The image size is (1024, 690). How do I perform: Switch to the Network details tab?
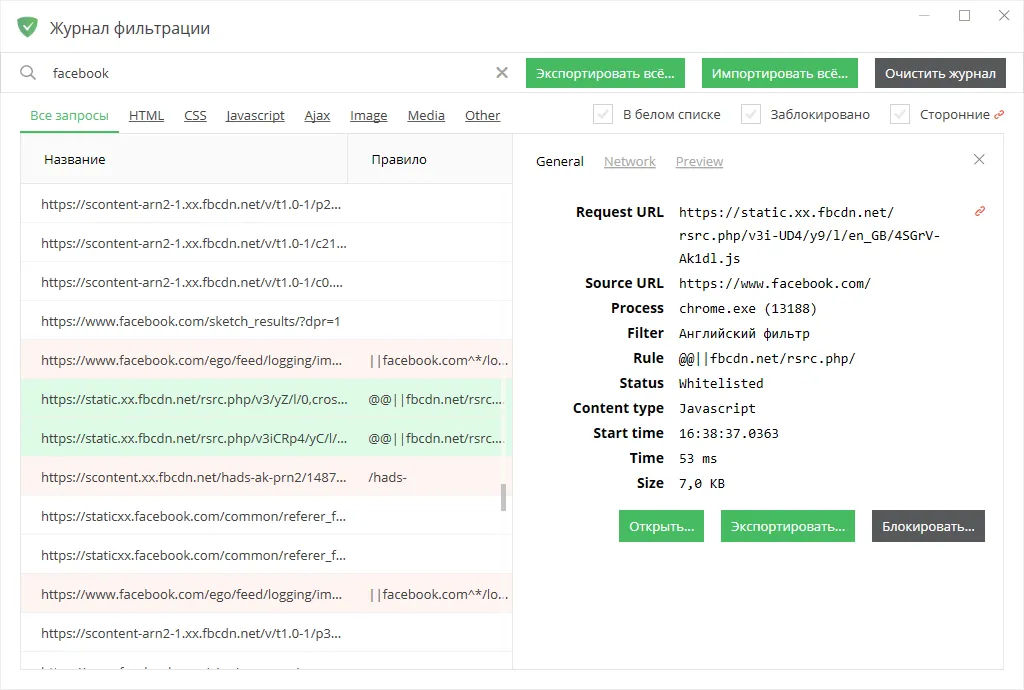pyautogui.click(x=630, y=161)
